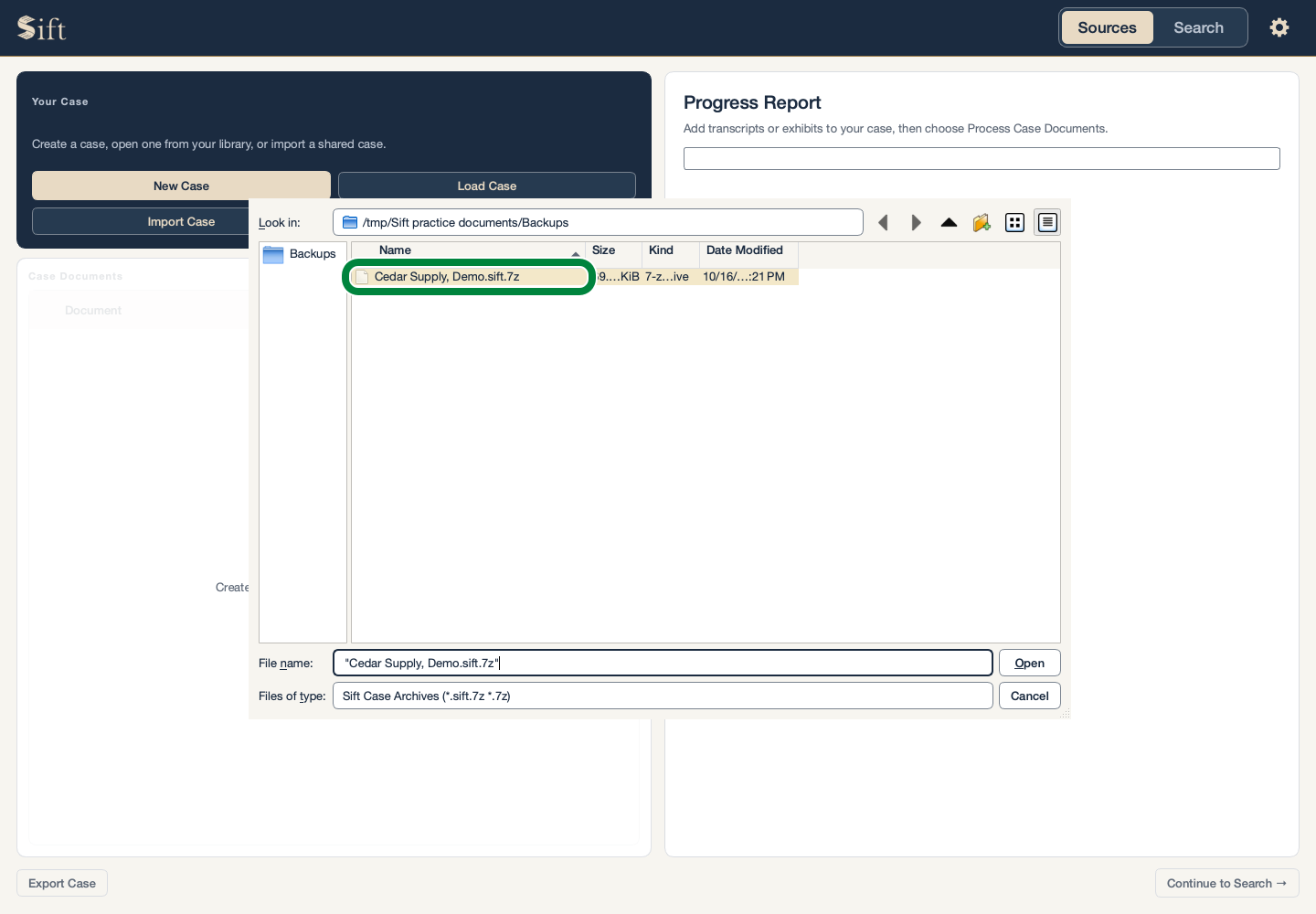Click the Progress Report progress bar
The width and height of the screenshot is (1316, 914).
point(982,158)
